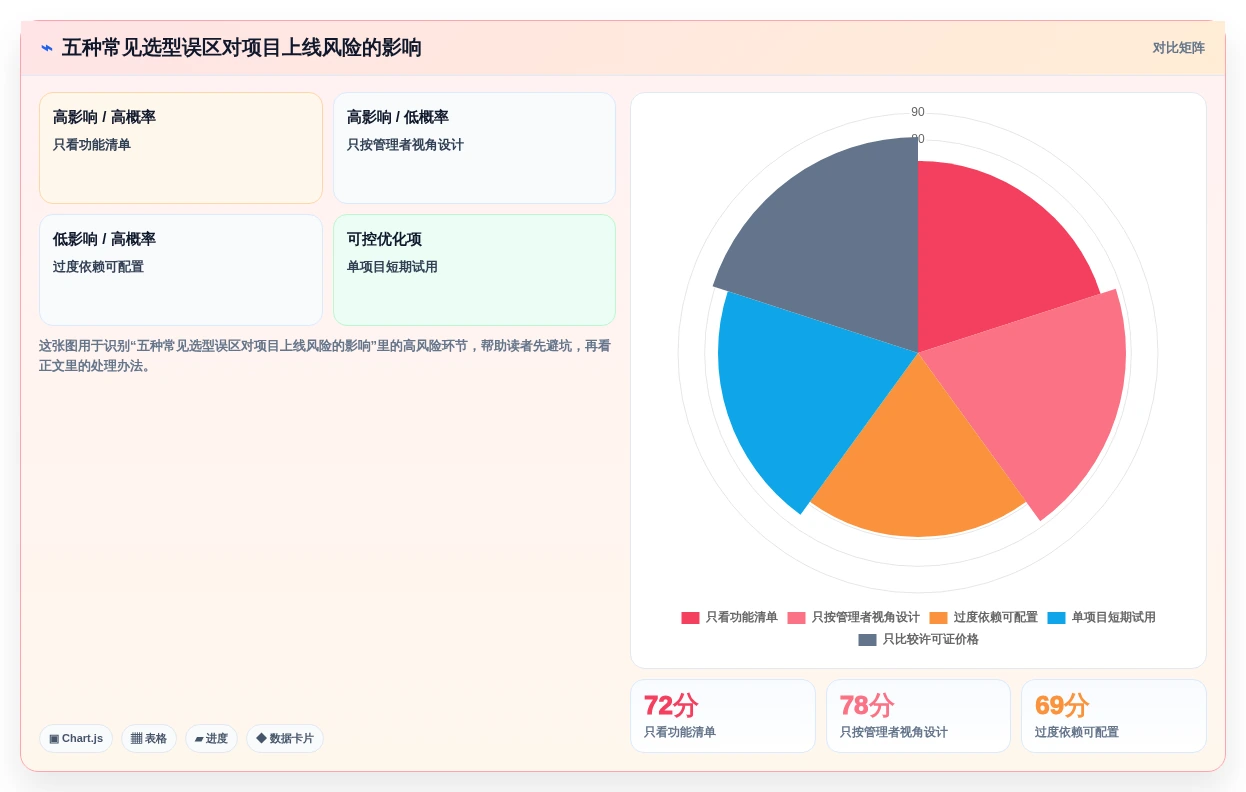
Task: Open the 69分 score card
Action: (1114, 716)
